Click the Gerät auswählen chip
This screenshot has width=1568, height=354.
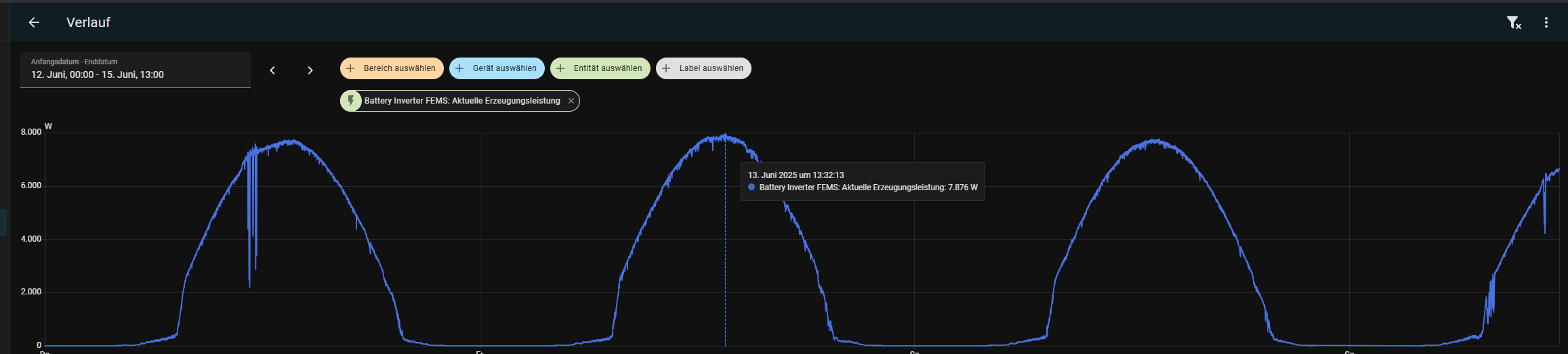point(497,68)
